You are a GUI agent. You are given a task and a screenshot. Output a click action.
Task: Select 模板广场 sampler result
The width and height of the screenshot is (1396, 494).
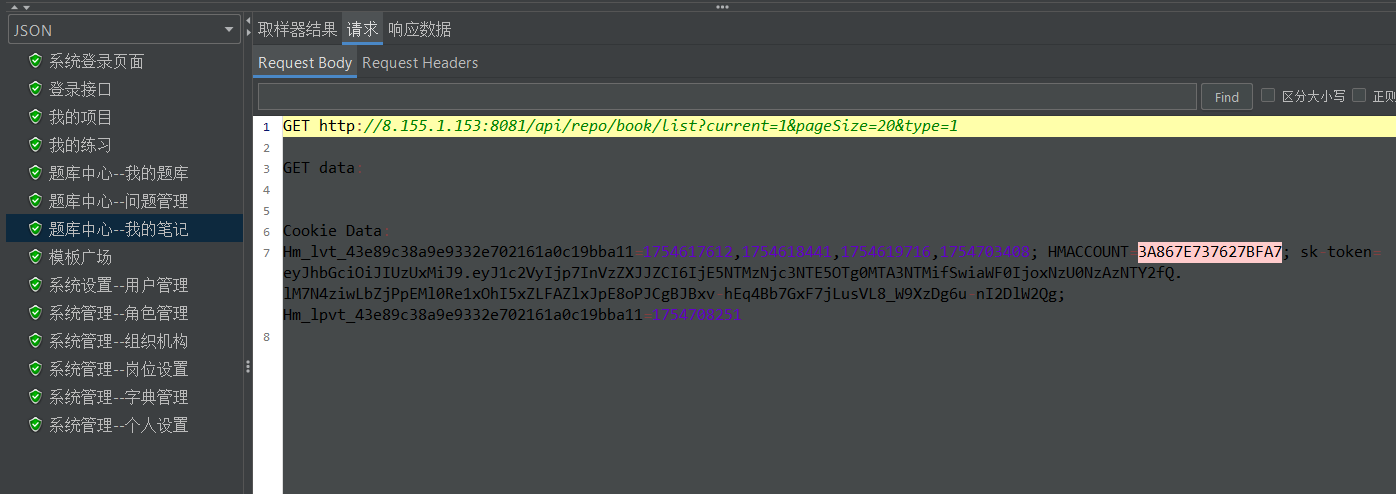click(80, 257)
